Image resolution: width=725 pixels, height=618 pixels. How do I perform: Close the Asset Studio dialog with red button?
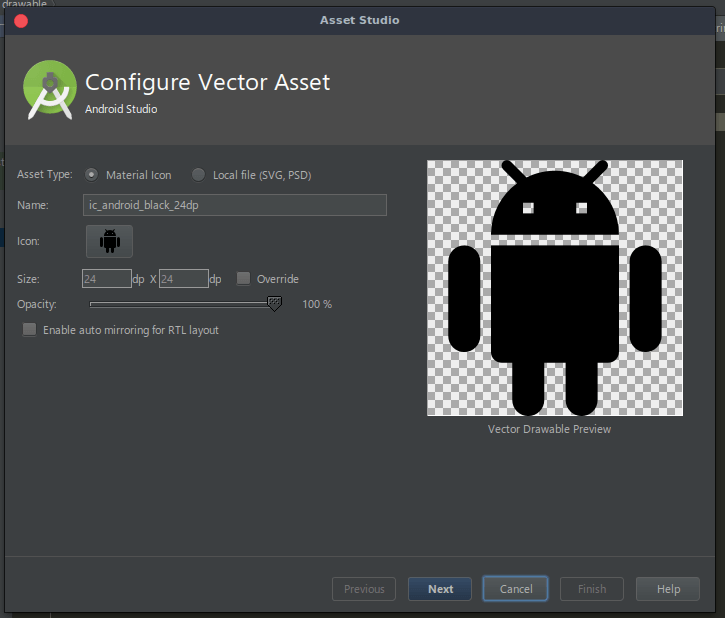21,20
